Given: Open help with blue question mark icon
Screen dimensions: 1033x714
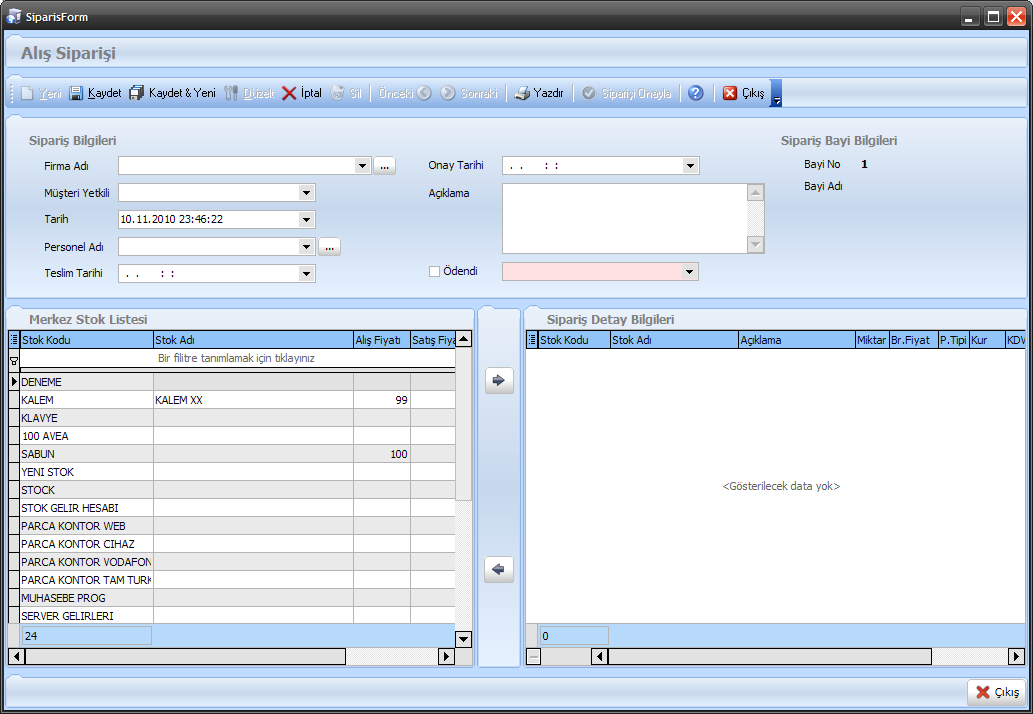Looking at the screenshot, I should click(696, 93).
